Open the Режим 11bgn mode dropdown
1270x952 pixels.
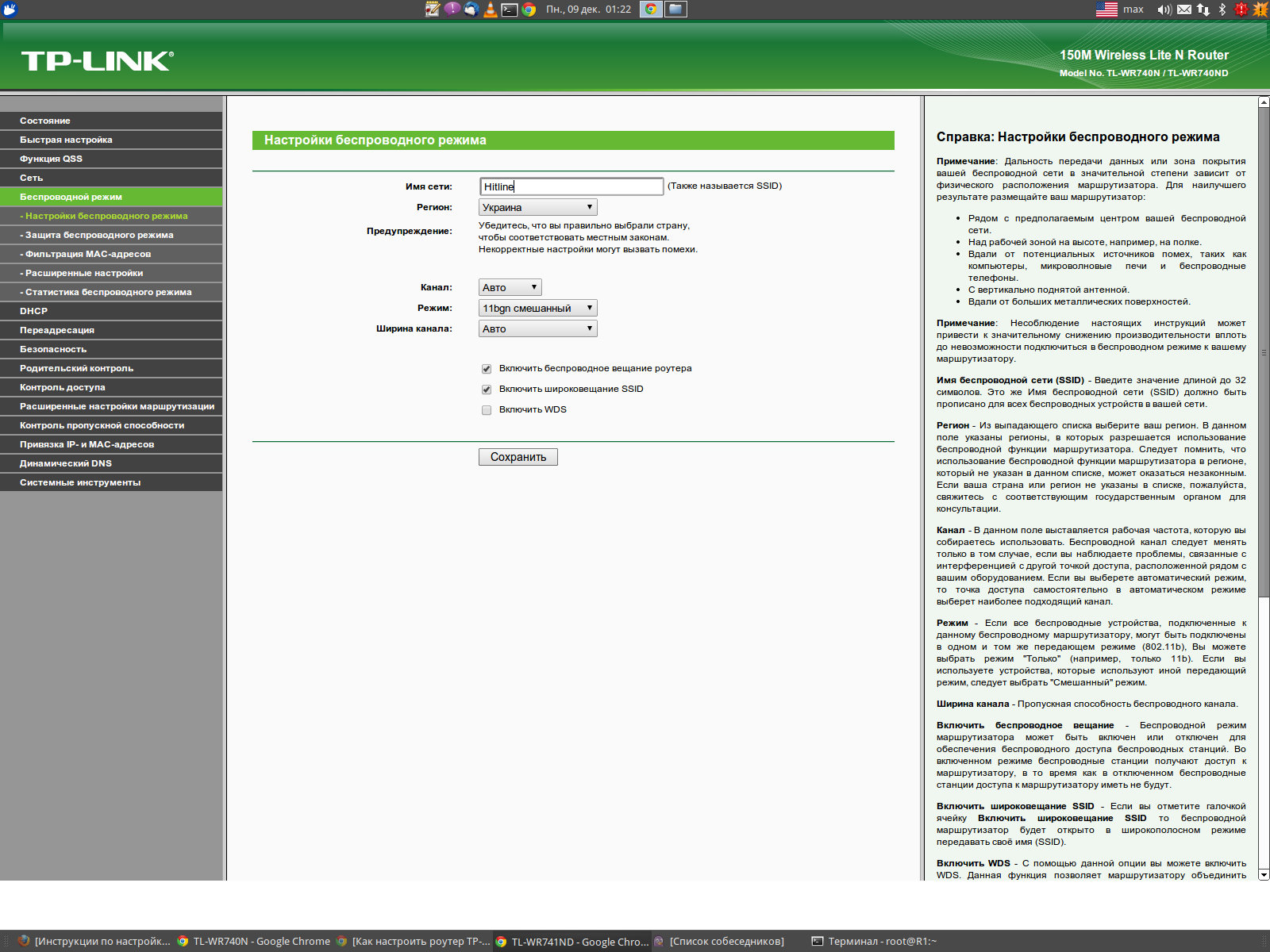537,309
